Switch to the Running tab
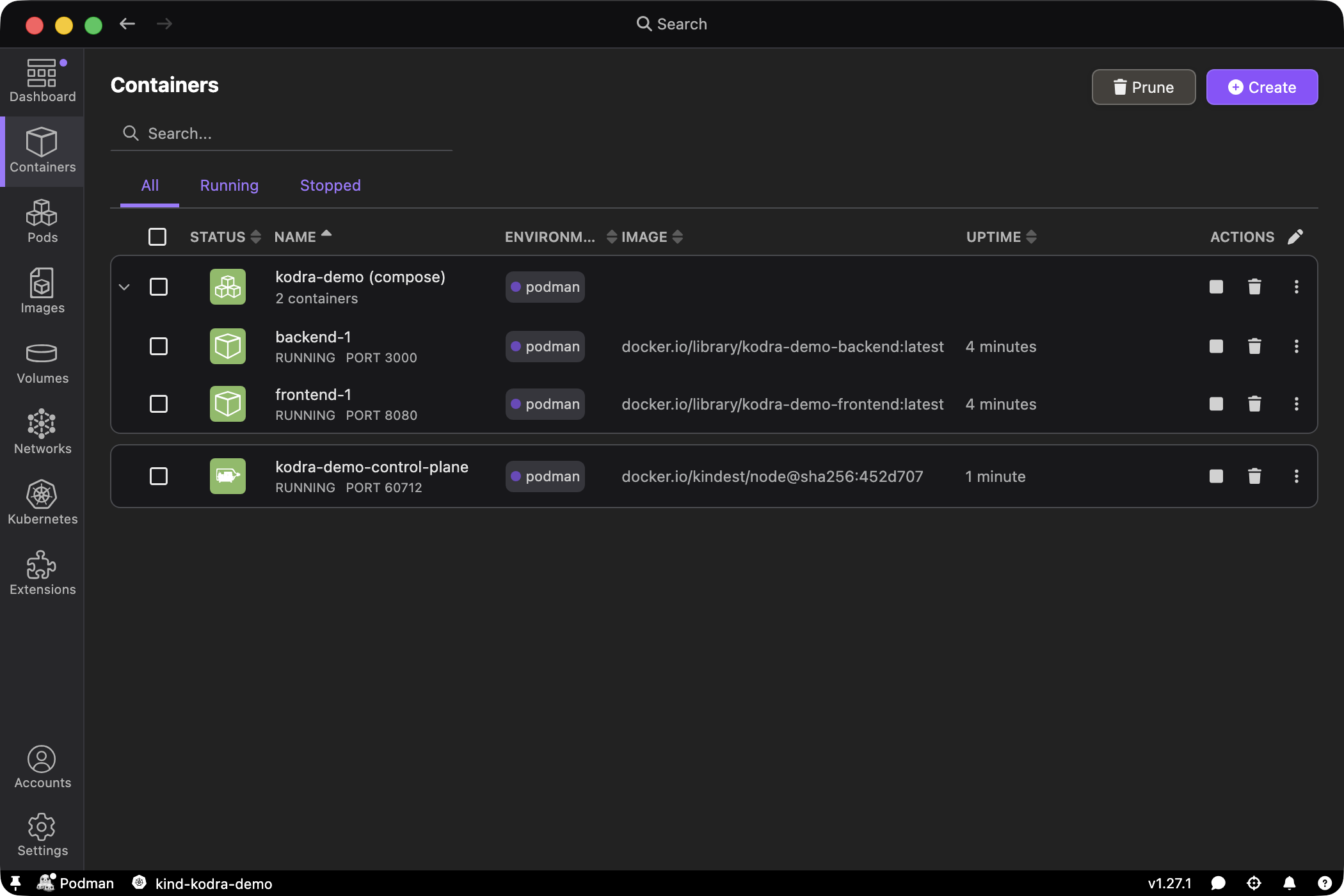Viewport: 1344px width, 896px height. (229, 186)
